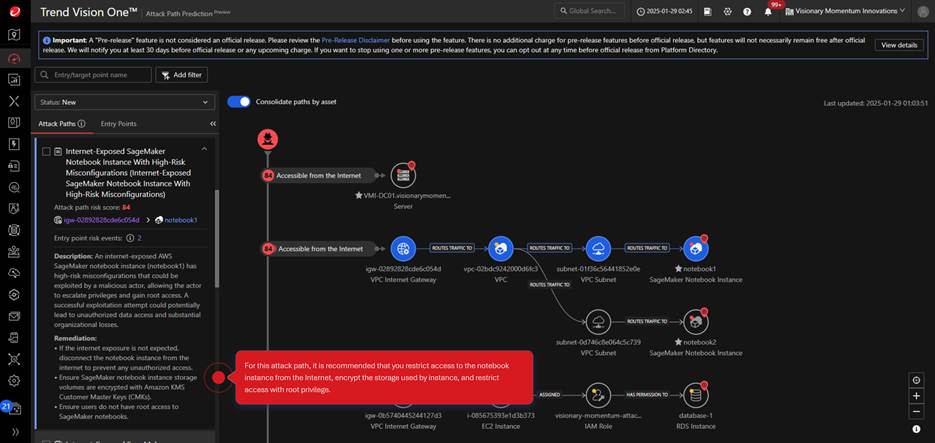Open the envelope email sidebar icon
This screenshot has height=443, width=935.
coord(14,316)
